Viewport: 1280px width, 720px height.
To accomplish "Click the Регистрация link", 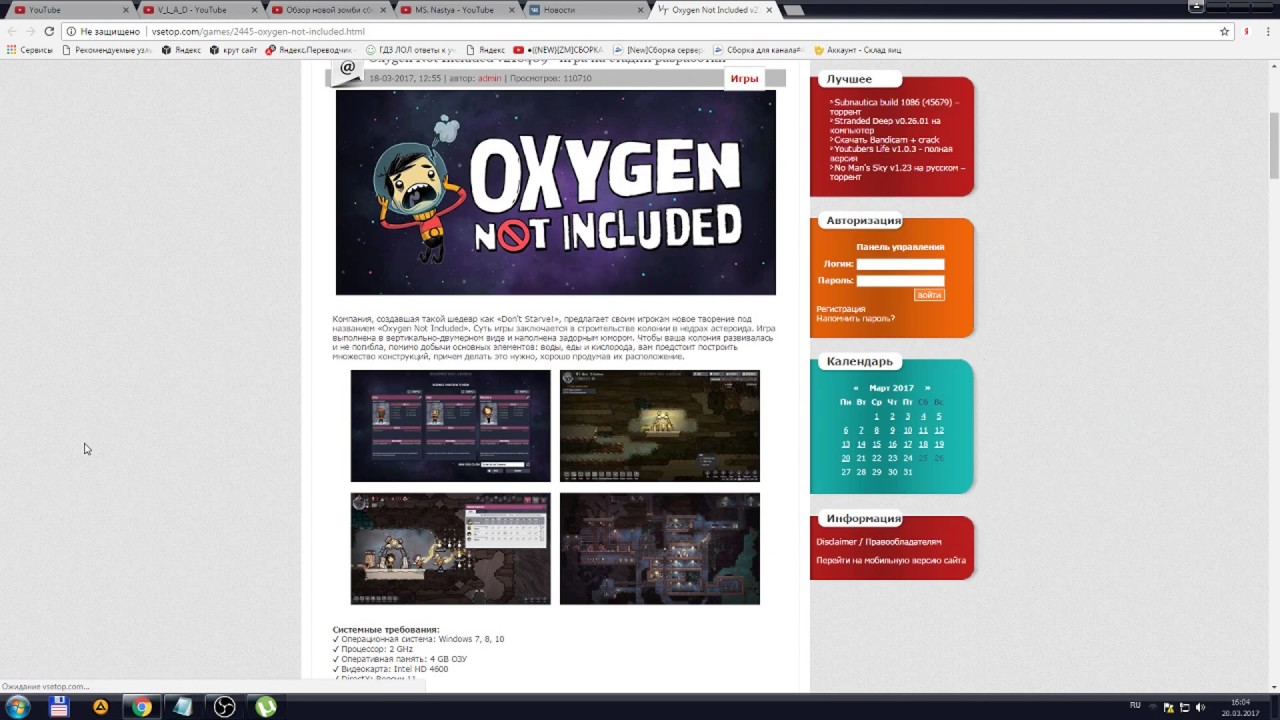I will click(841, 309).
